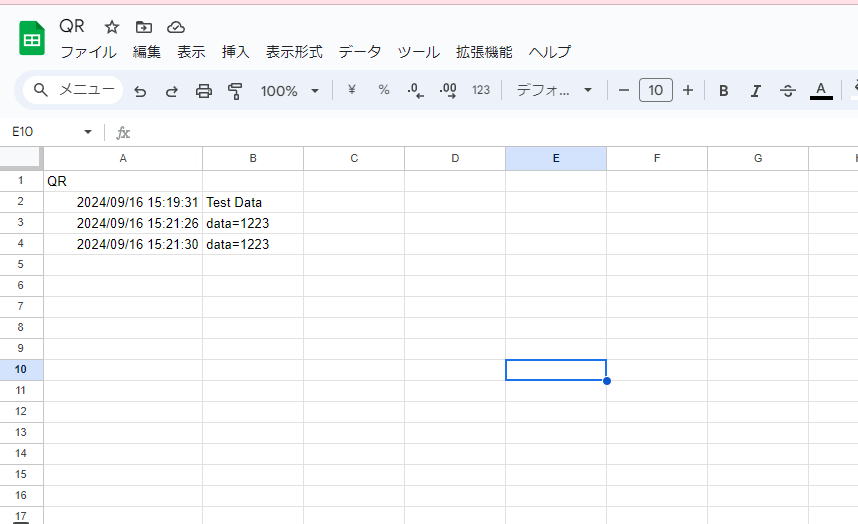Open the ファイル menu
Image resolution: width=858 pixels, height=524 pixels.
click(88, 52)
